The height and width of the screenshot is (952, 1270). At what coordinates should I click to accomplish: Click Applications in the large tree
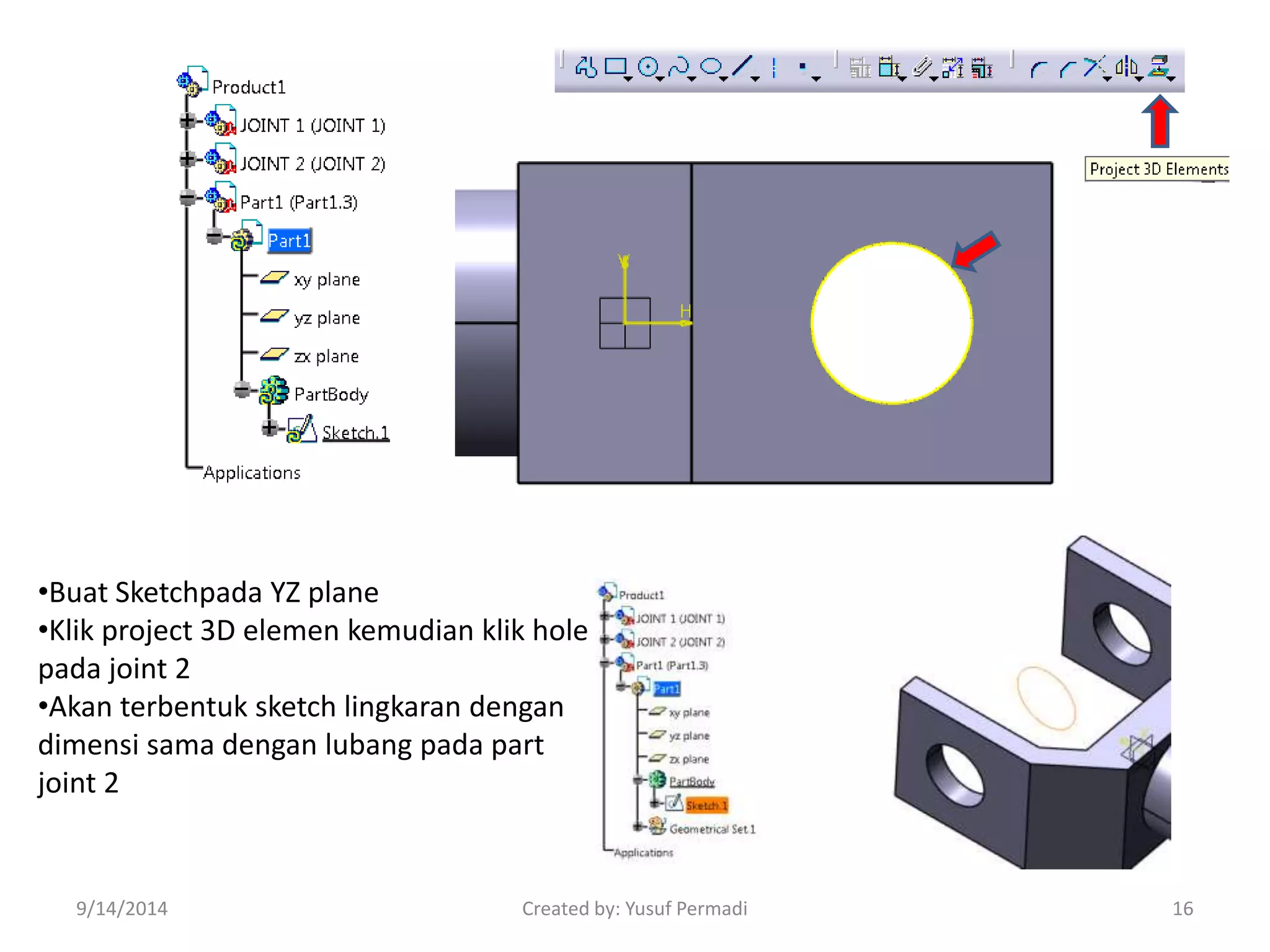click(x=252, y=473)
